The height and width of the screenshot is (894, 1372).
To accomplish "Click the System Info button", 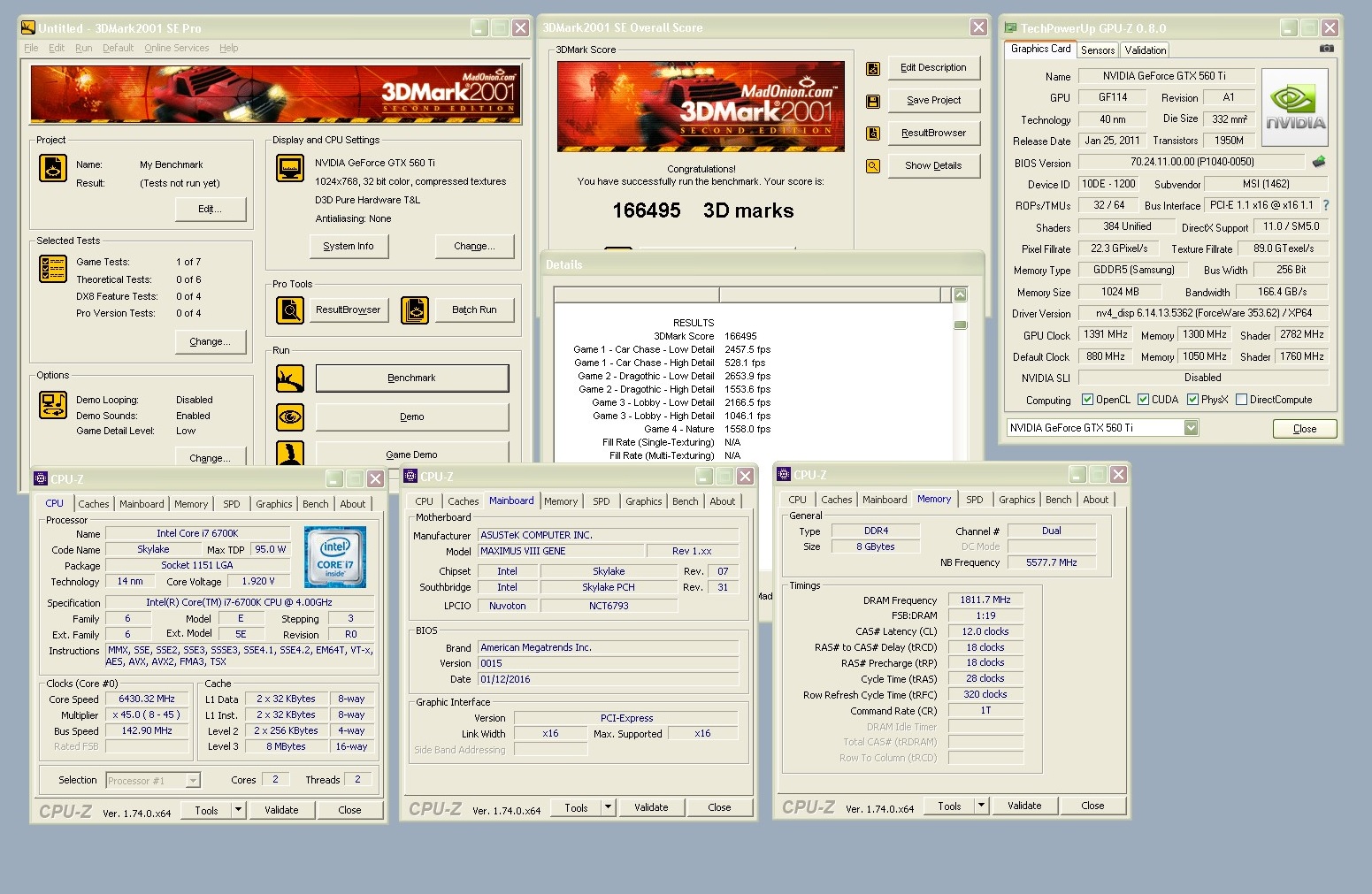I will click(349, 246).
